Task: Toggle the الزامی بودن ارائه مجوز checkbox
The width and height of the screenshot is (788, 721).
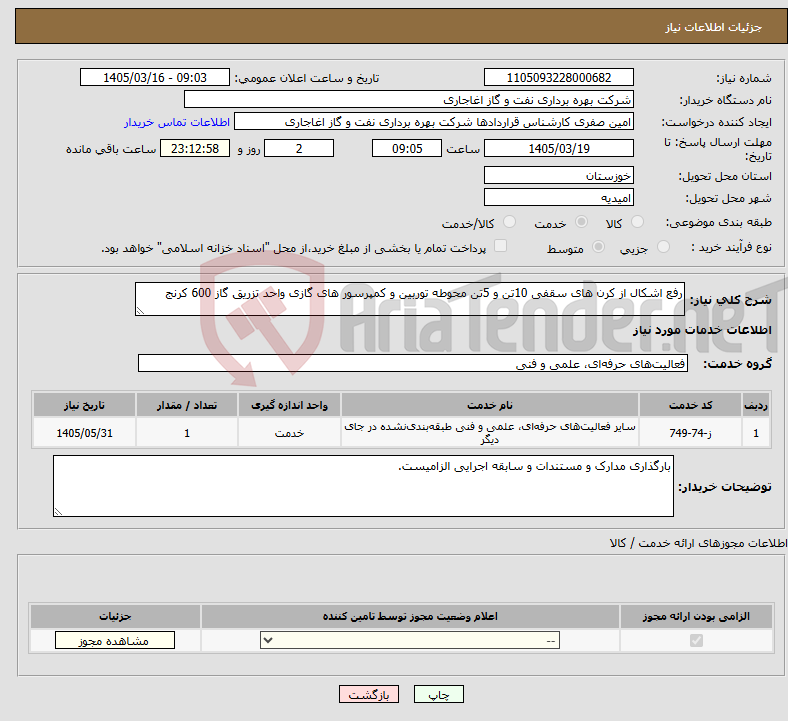Action: click(696, 641)
